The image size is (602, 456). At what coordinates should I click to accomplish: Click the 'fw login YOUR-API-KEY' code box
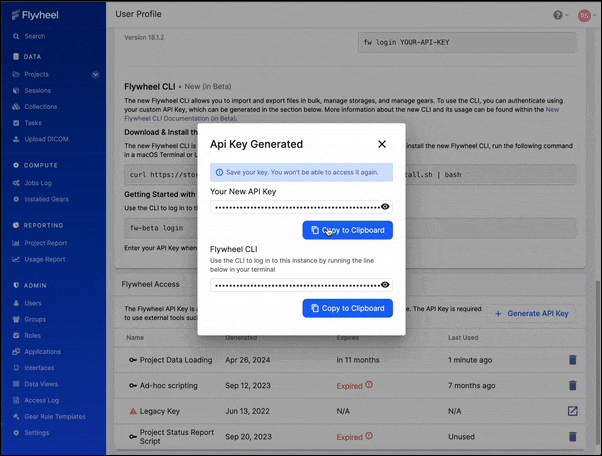point(467,42)
